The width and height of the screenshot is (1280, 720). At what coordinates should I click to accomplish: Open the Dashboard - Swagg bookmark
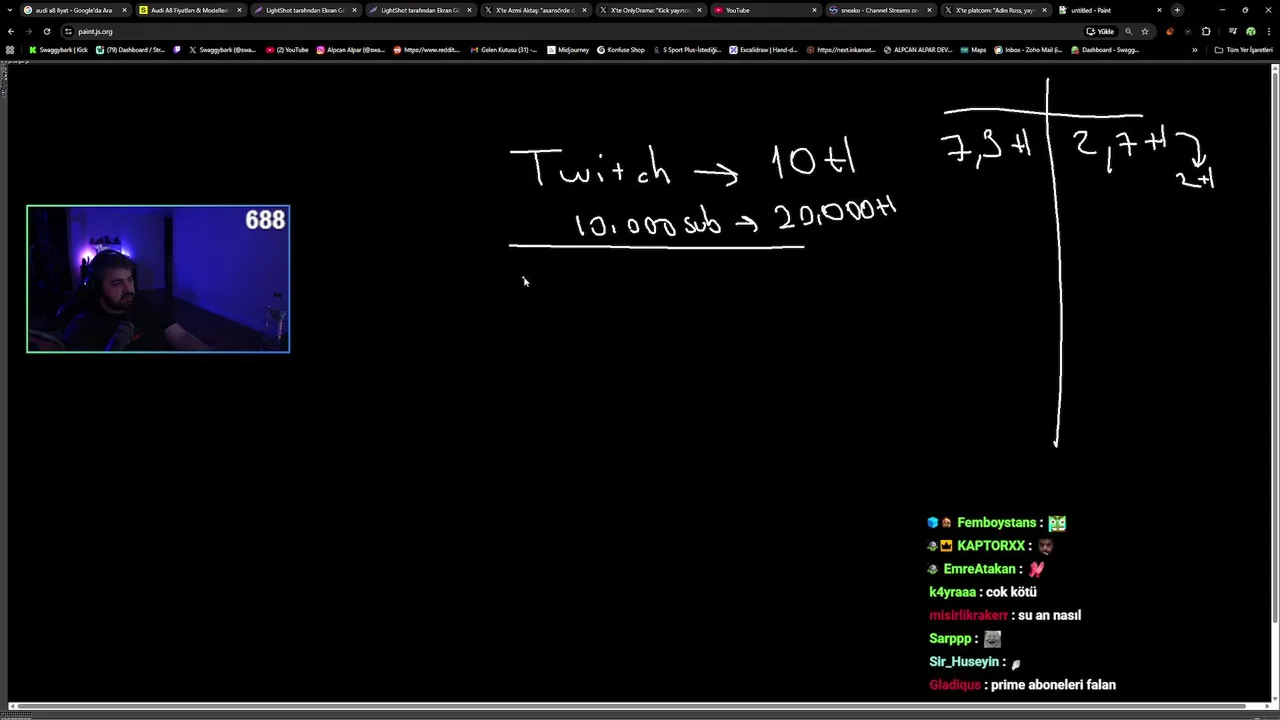pos(1105,50)
